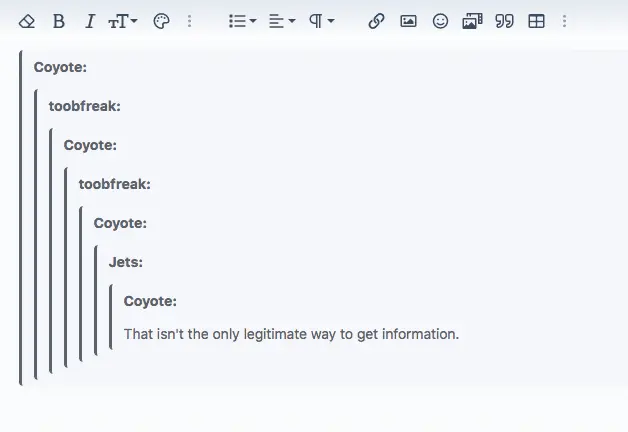Click the 'Coyote:' header directly above 'Jets:'
The height and width of the screenshot is (432, 628).
[120, 223]
